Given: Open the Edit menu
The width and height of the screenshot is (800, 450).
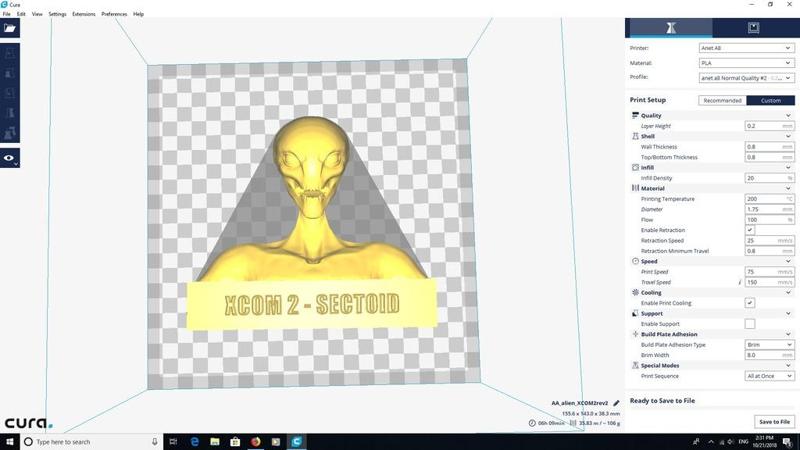Looking at the screenshot, I should [x=21, y=14].
